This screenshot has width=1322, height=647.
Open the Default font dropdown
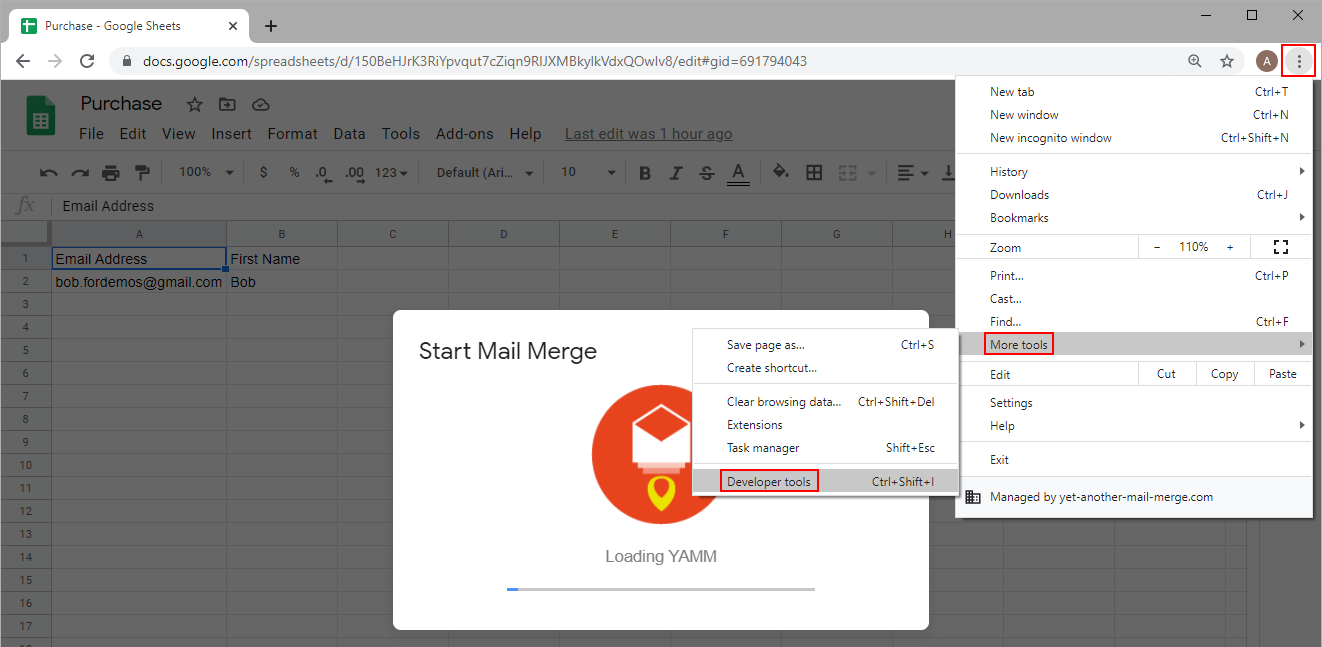coord(484,172)
